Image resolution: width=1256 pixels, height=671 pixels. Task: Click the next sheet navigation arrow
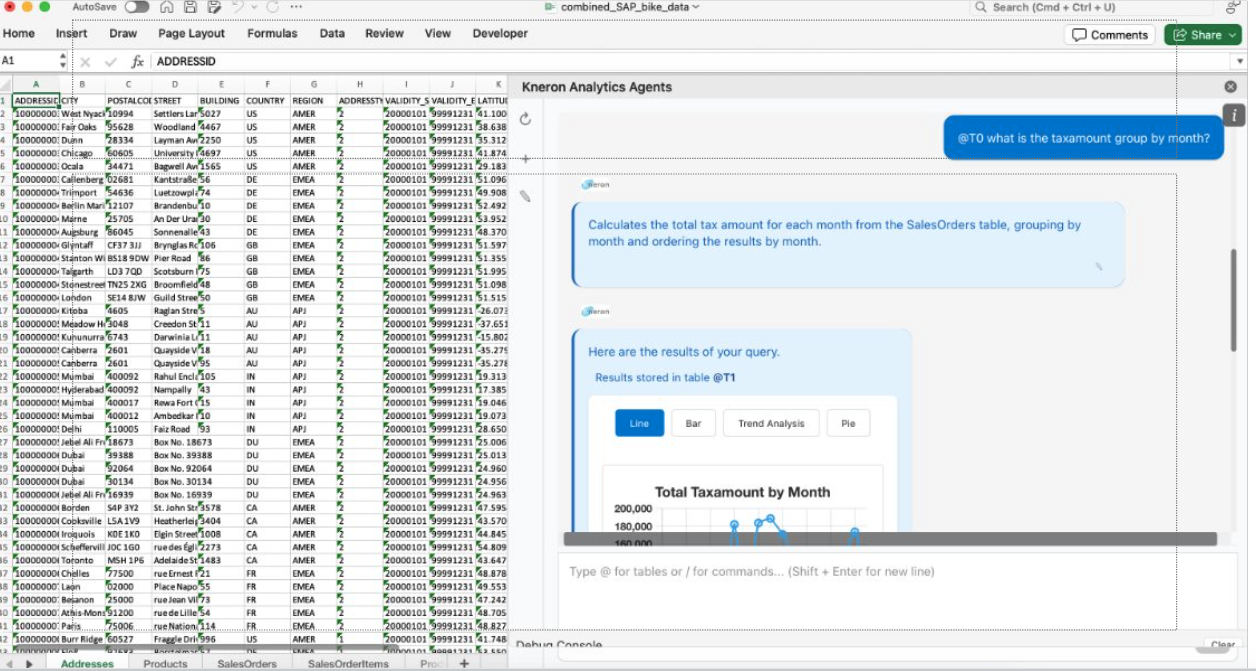29,663
